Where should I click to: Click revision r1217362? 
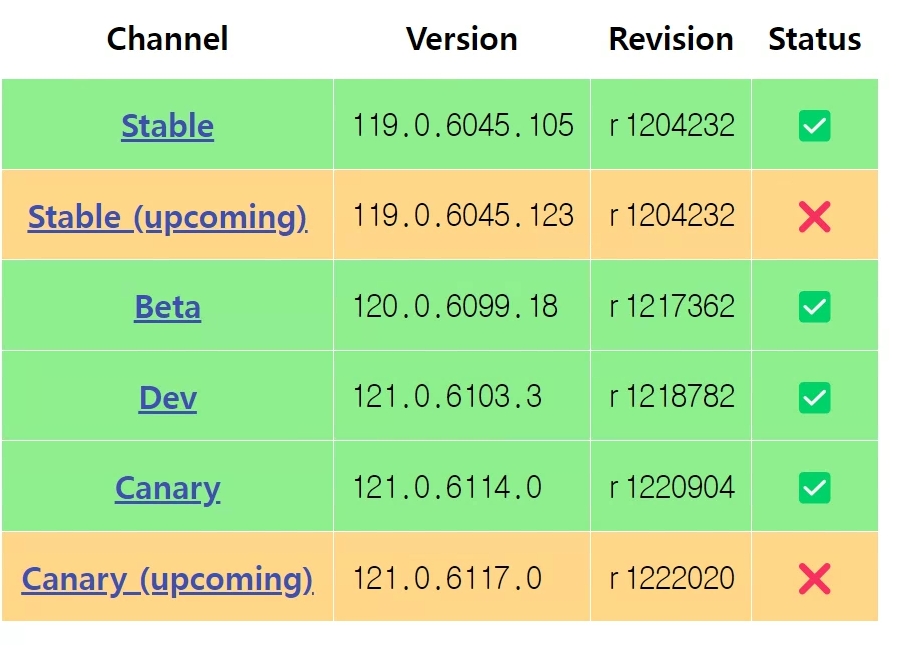tap(671, 306)
